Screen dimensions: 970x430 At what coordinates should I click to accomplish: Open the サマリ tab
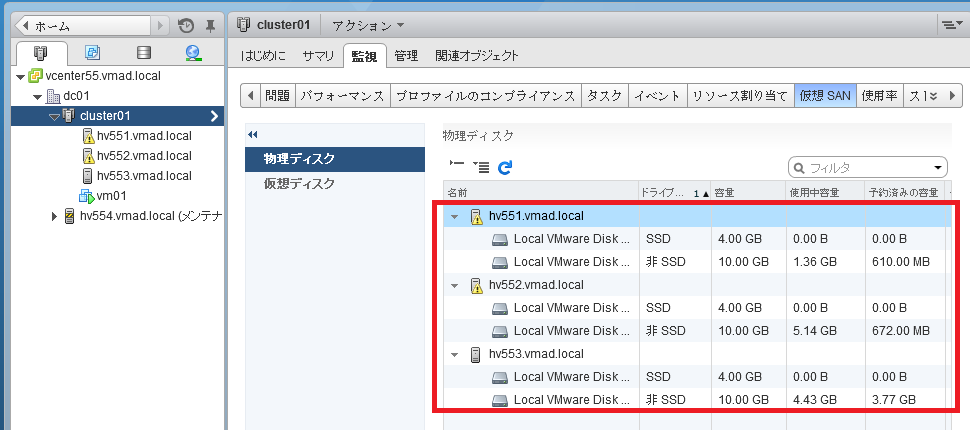tap(318, 56)
